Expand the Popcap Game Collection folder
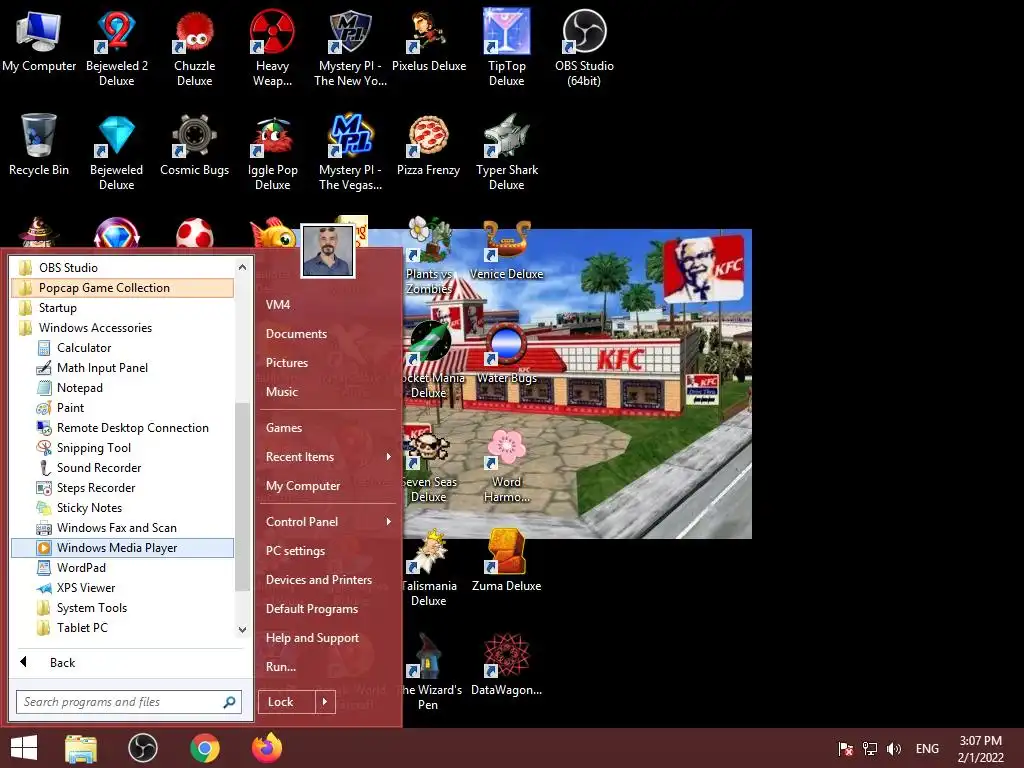 [122, 288]
